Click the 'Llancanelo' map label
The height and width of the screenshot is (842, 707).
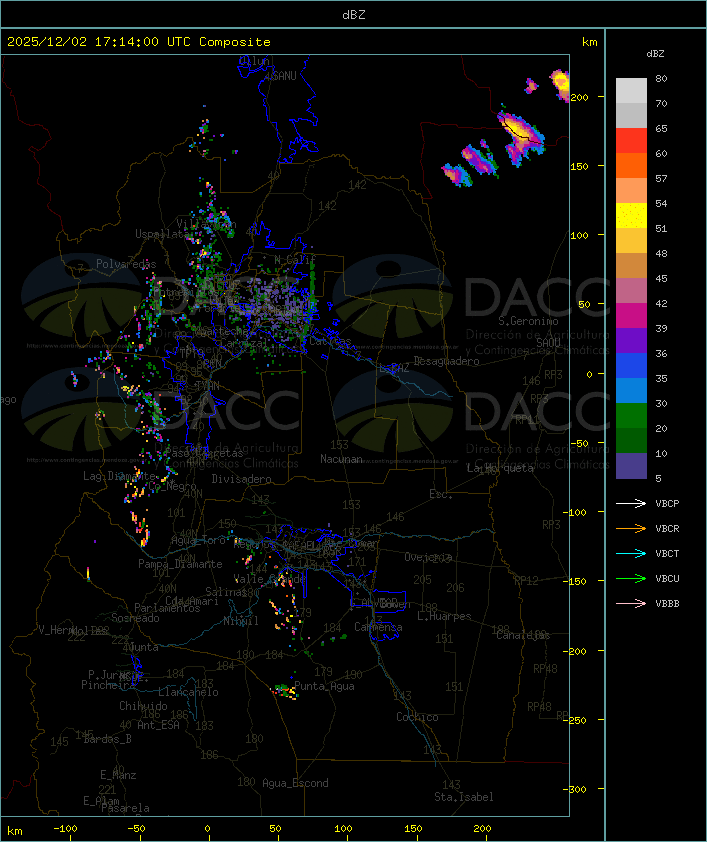point(188,693)
